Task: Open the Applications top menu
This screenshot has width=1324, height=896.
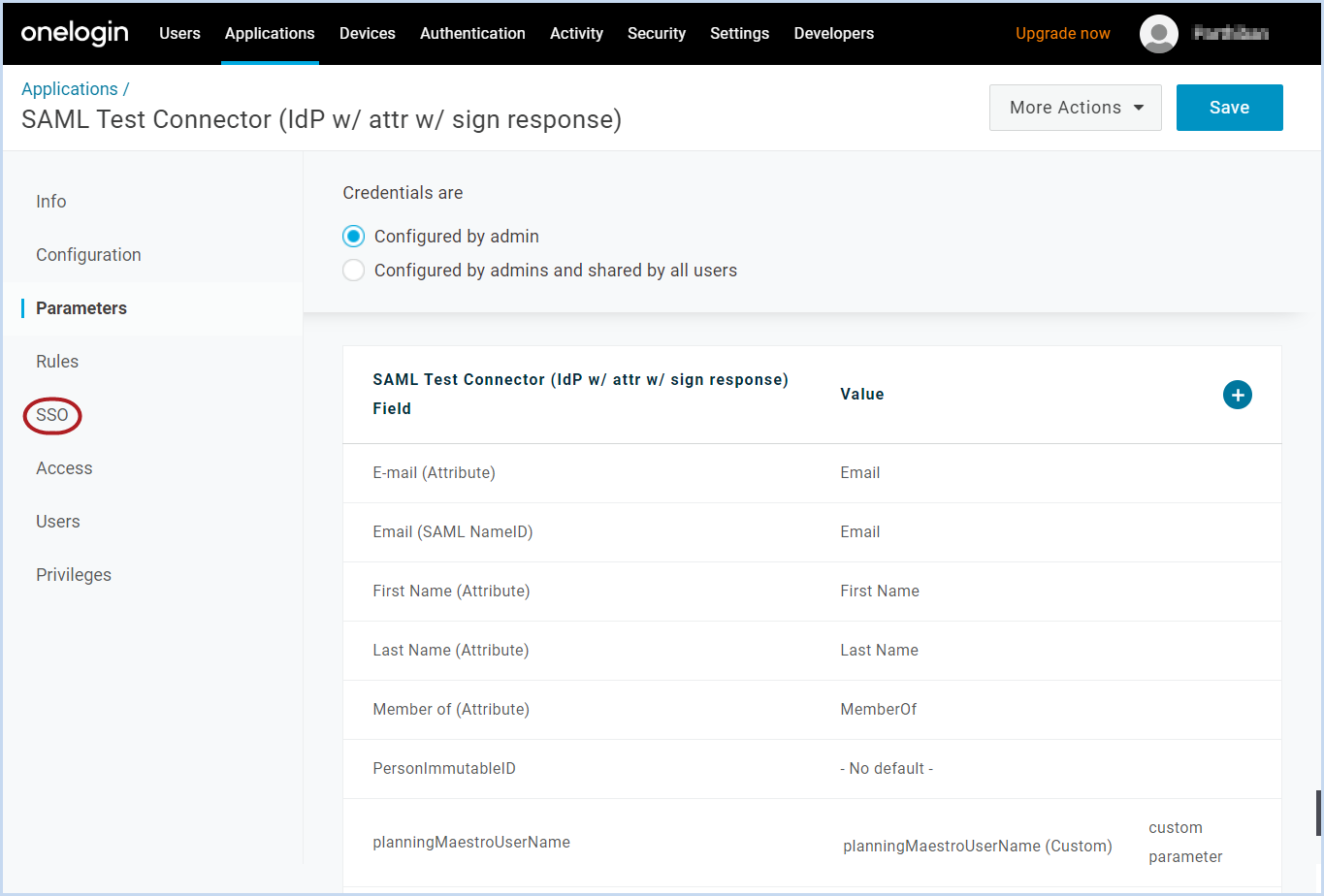Action: coord(270,33)
